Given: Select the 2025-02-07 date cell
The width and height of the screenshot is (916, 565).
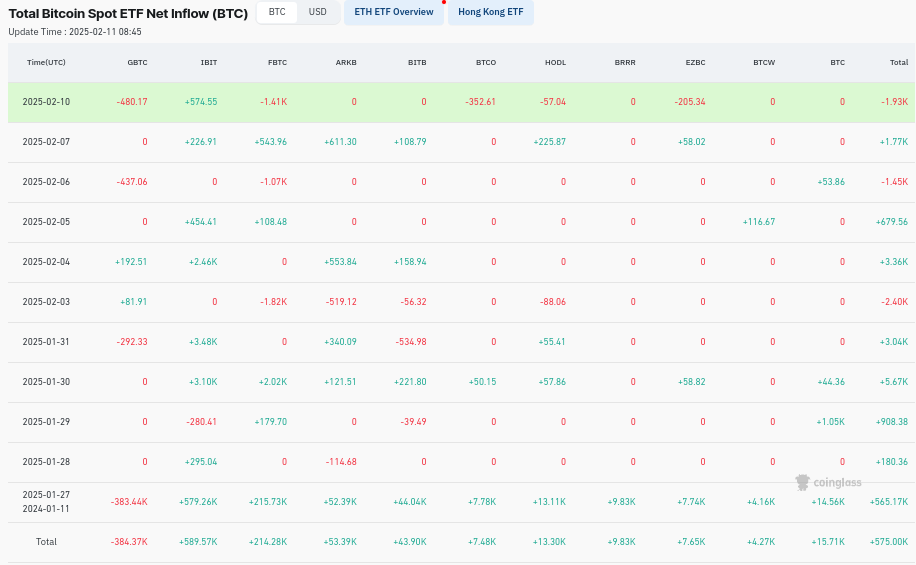Looking at the screenshot, I should [x=46, y=142].
